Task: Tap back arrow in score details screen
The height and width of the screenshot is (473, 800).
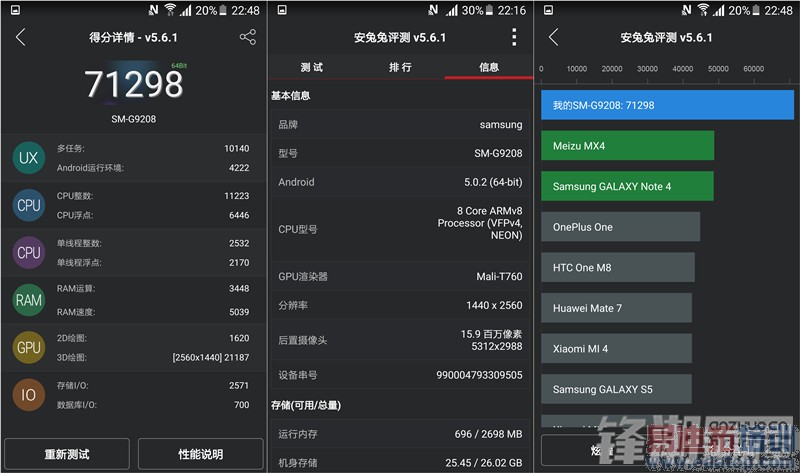Action: [x=20, y=37]
